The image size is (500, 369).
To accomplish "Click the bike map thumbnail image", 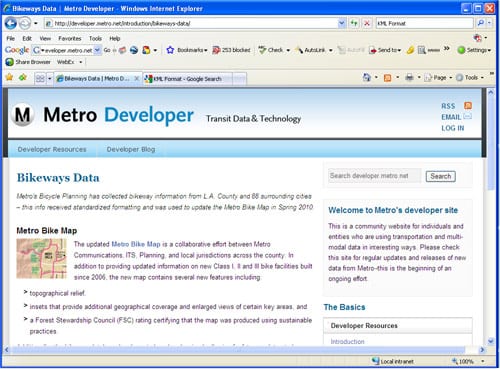I will tap(41, 259).
